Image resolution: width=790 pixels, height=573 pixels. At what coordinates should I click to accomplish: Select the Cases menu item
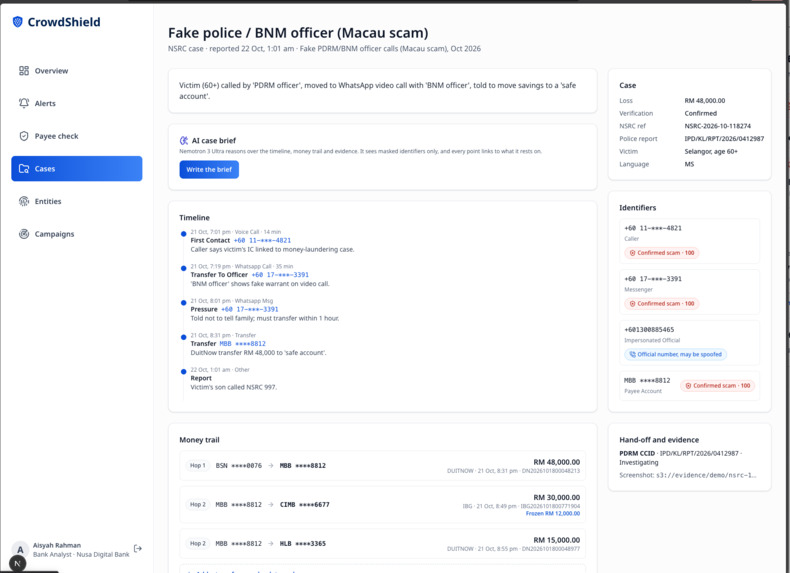click(x=77, y=169)
